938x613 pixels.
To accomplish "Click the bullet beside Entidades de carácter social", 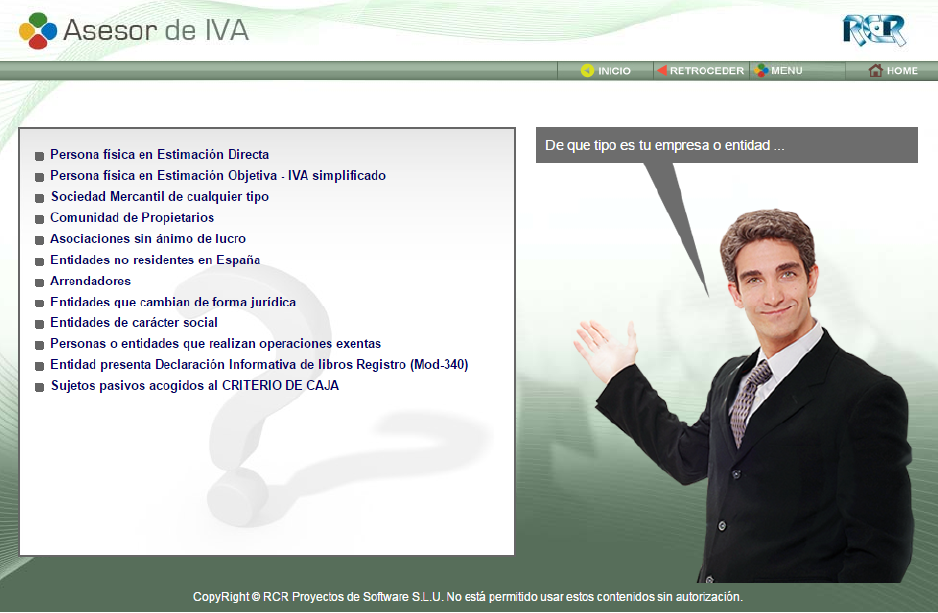I will (x=39, y=324).
